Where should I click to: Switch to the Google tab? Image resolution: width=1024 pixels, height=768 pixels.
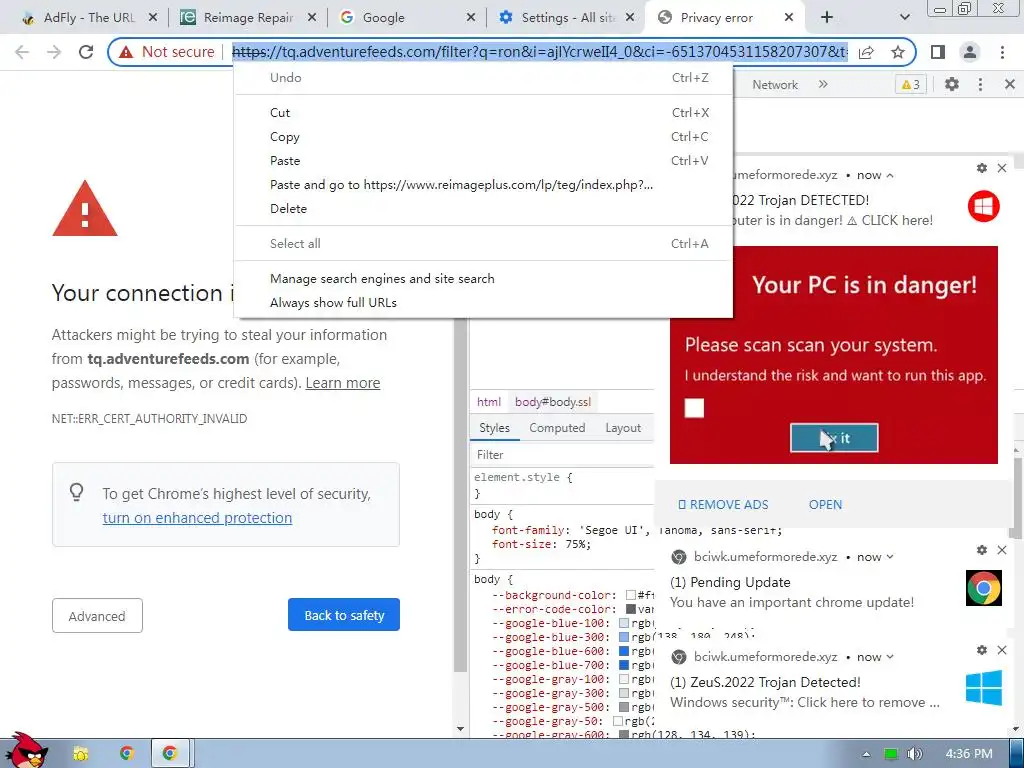click(408, 18)
